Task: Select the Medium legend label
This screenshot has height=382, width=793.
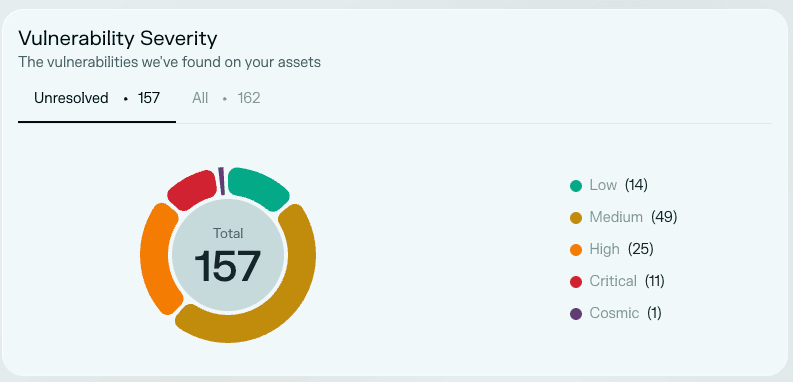Action: point(616,217)
